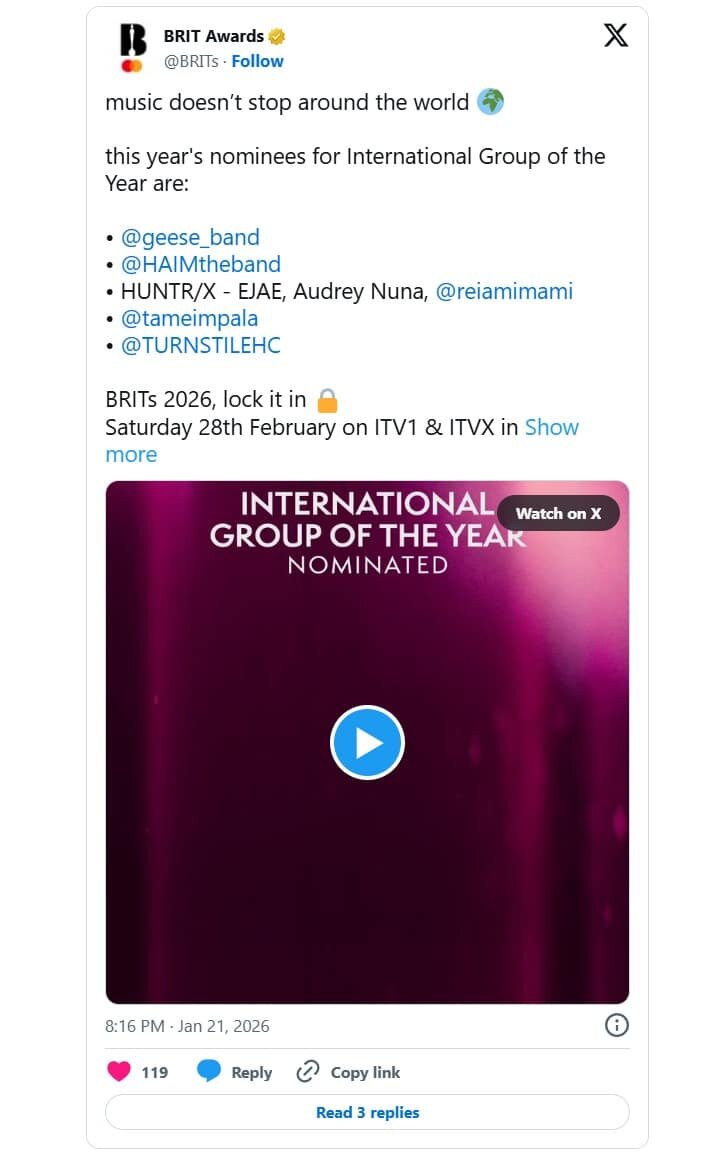Open the @TURNSTILEHC profile link
The image size is (728, 1152).
point(199,345)
